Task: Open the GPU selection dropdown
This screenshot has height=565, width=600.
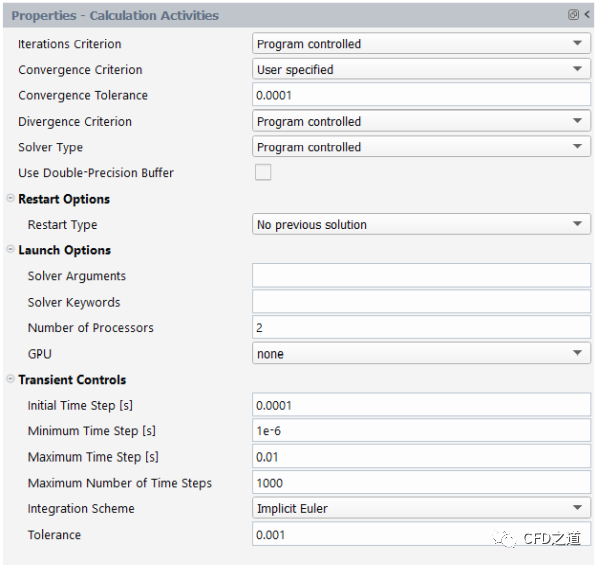Action: click(x=421, y=354)
